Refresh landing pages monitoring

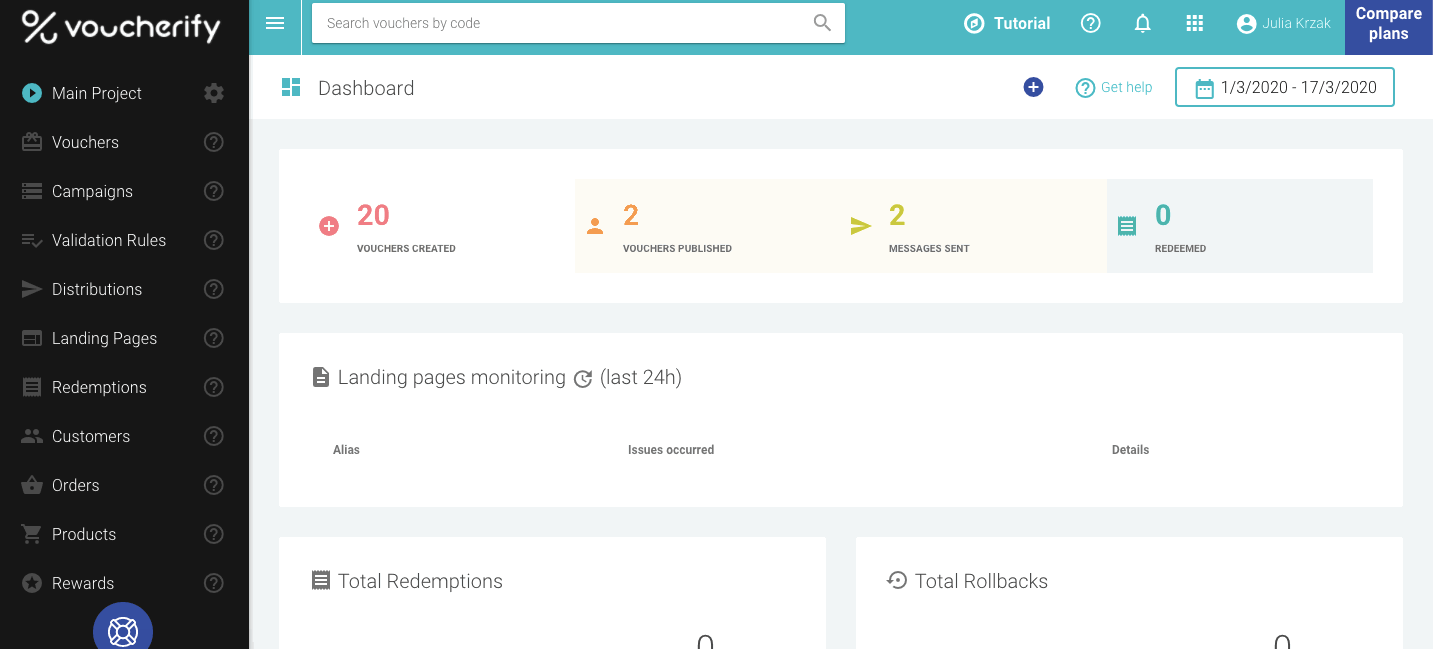pyautogui.click(x=583, y=379)
